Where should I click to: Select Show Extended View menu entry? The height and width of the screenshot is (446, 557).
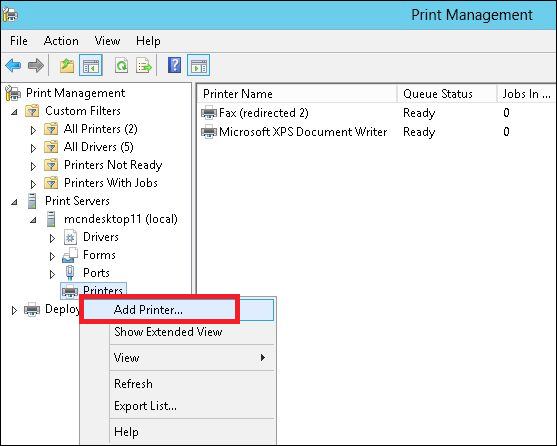pos(168,332)
